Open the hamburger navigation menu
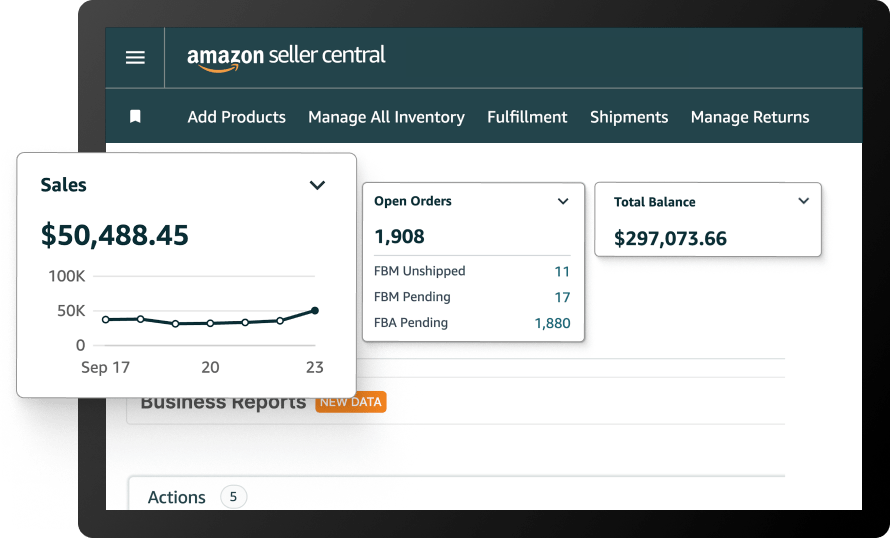Screen dimensions: 890x538 tap(135, 58)
